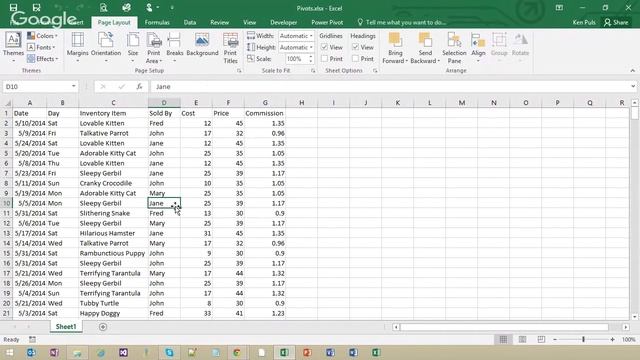Add a new sheet with plus button
The image size is (640, 360).
[x=103, y=327]
